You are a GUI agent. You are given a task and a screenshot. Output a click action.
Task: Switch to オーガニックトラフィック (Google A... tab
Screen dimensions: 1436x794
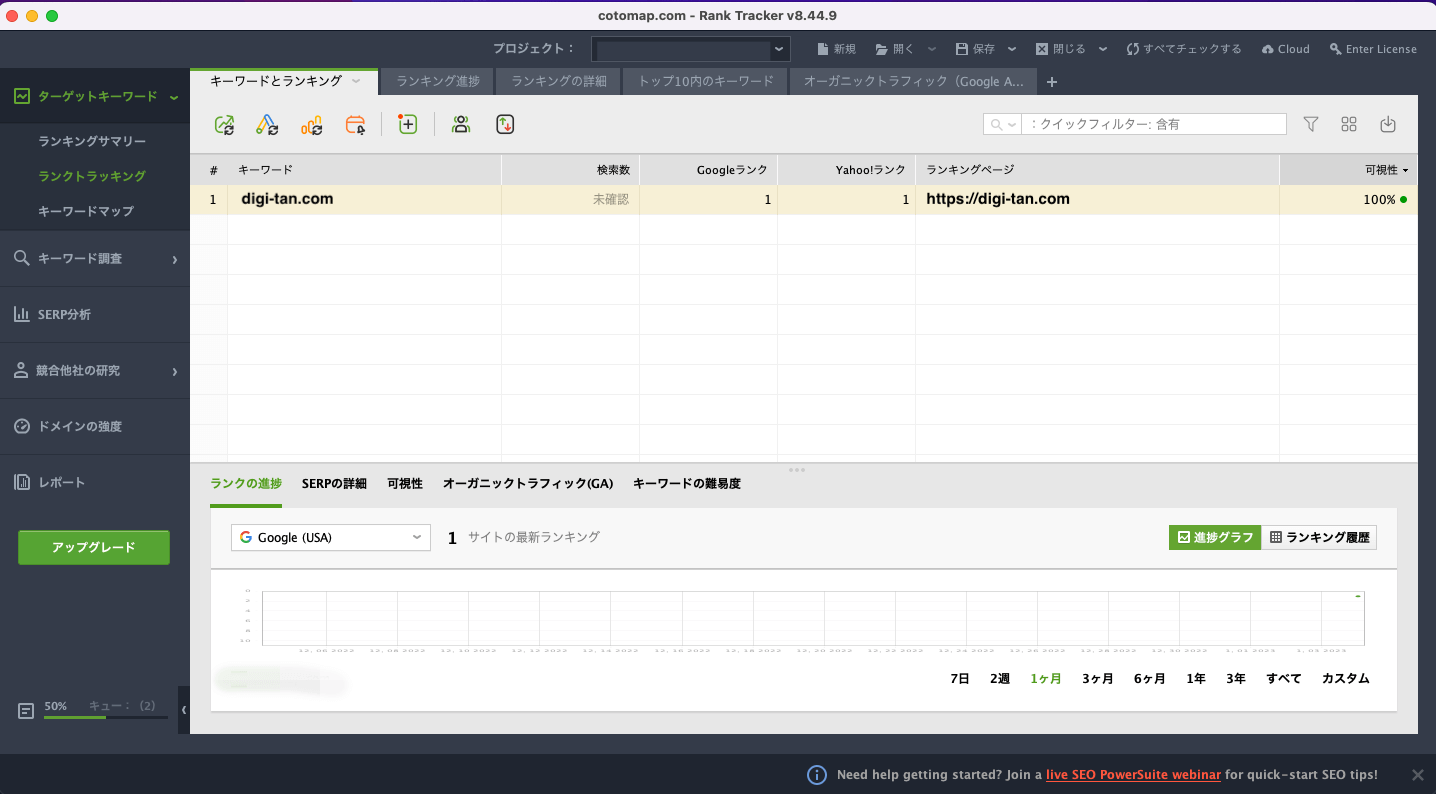pyautogui.click(x=914, y=81)
